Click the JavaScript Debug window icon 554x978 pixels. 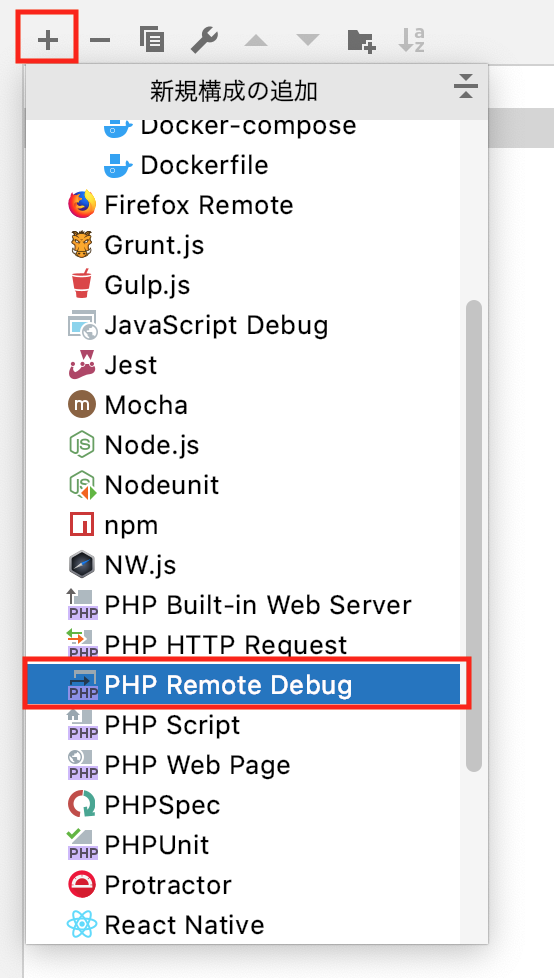tap(82, 325)
